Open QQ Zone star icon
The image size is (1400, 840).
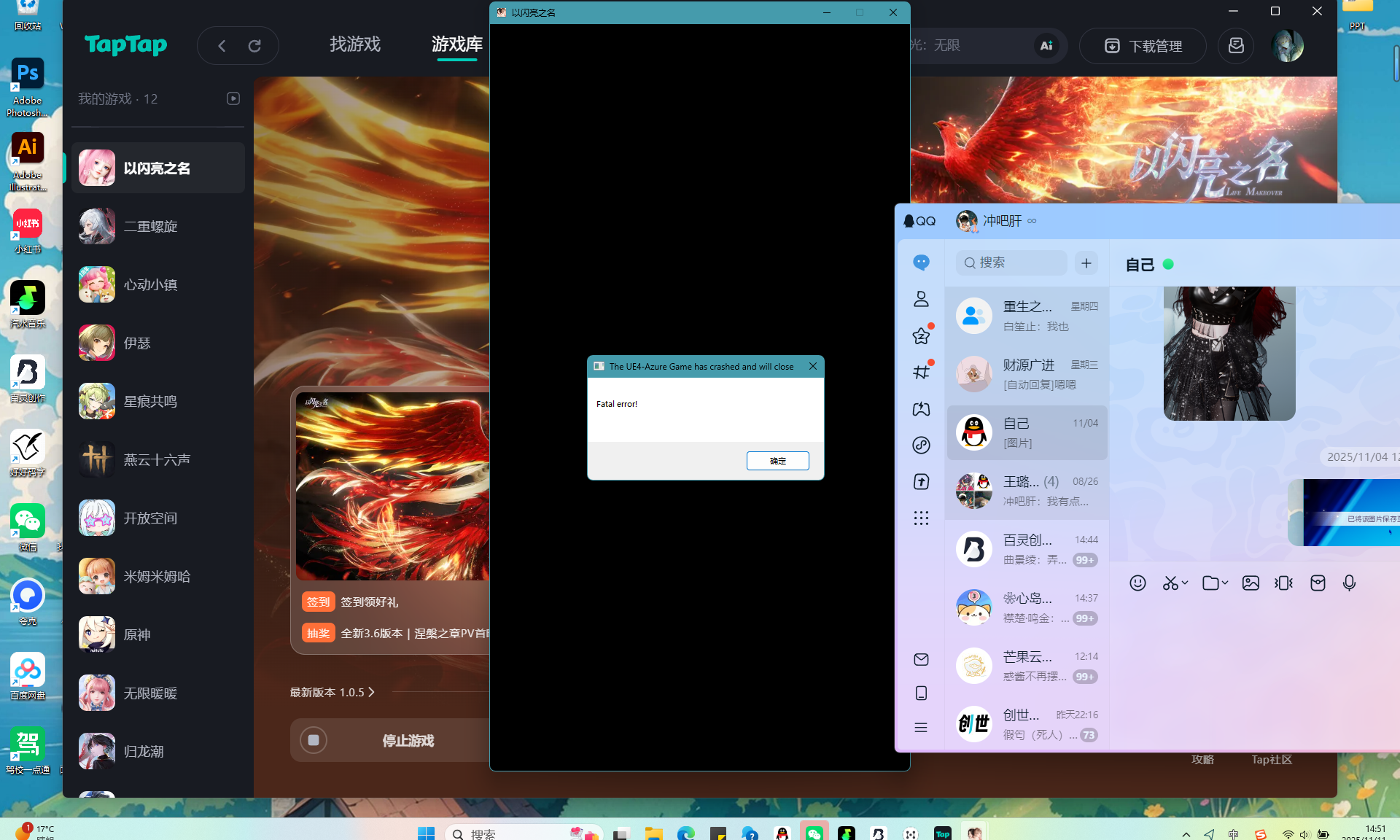(922, 335)
